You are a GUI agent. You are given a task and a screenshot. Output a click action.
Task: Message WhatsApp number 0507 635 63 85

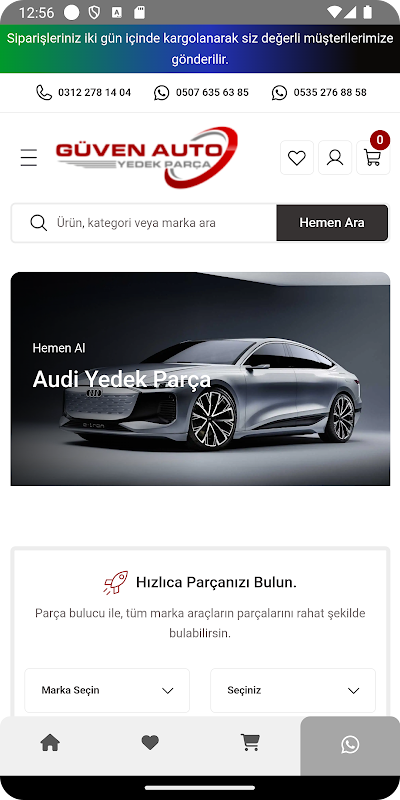click(201, 92)
